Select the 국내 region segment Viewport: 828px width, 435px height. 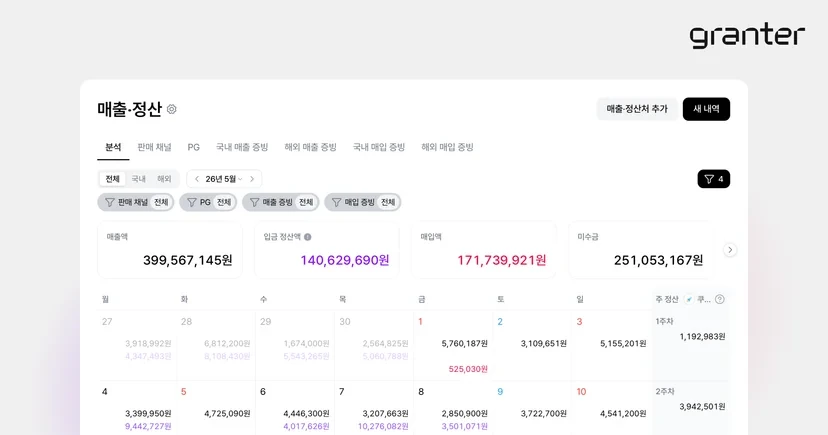point(138,179)
